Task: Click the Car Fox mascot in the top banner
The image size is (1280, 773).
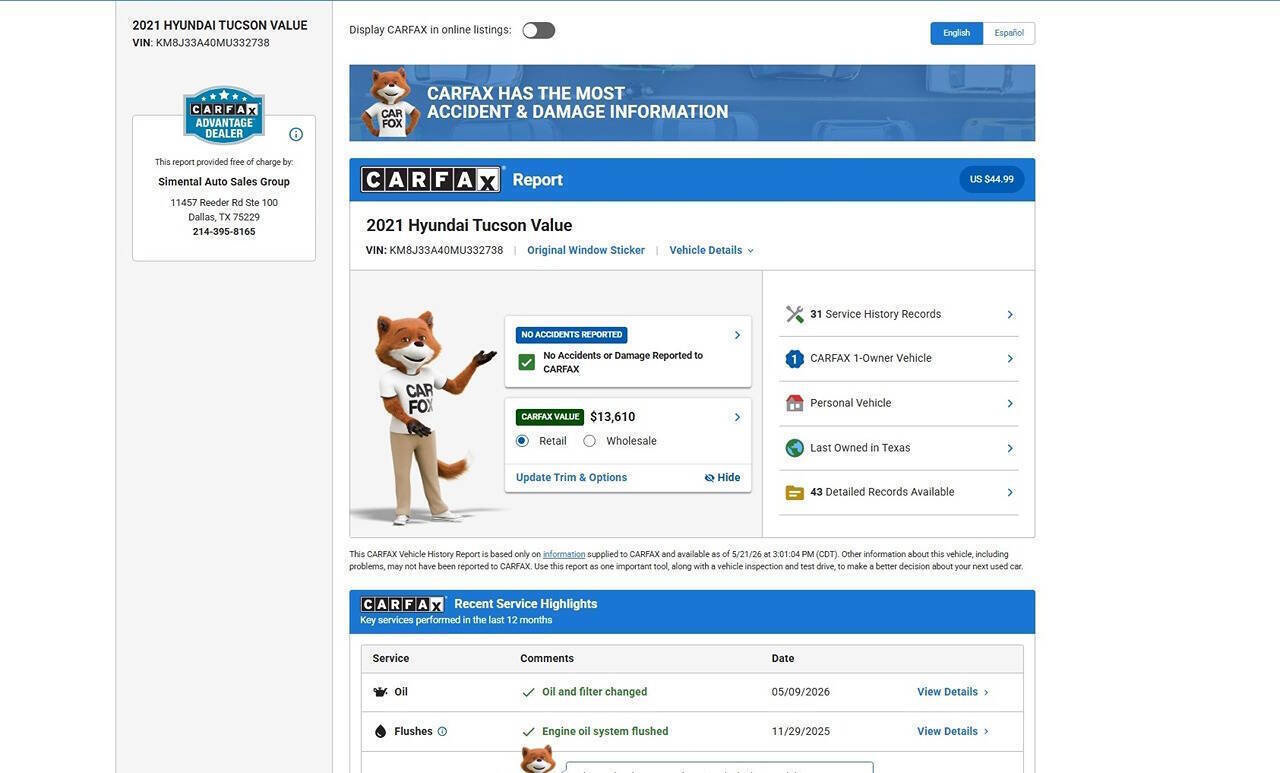Action: point(390,103)
